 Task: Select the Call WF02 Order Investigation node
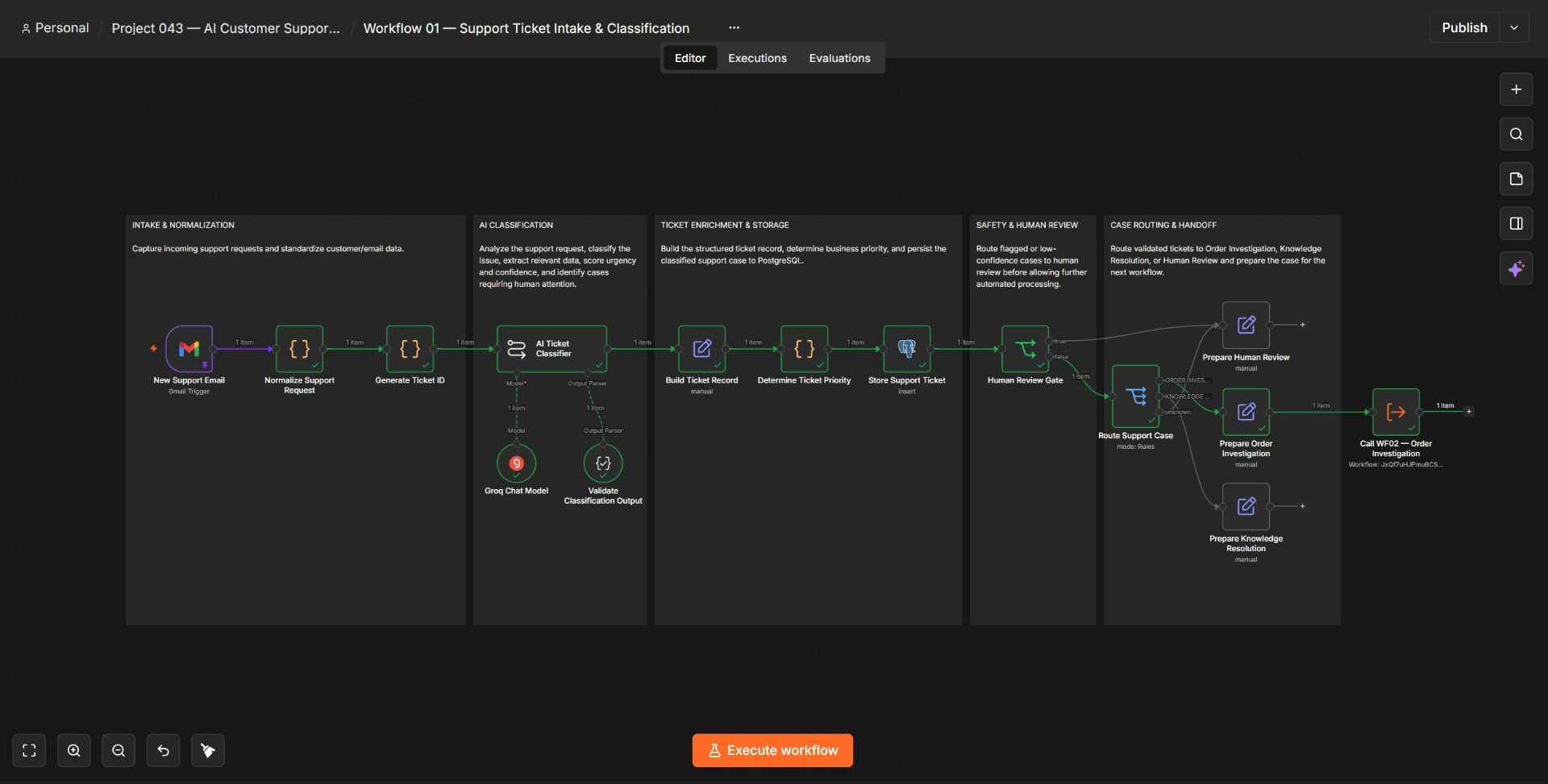coord(1396,412)
